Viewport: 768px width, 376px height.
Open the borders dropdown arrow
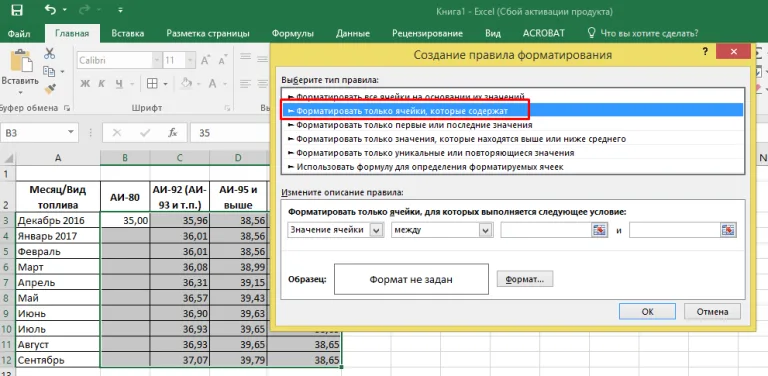[166, 84]
